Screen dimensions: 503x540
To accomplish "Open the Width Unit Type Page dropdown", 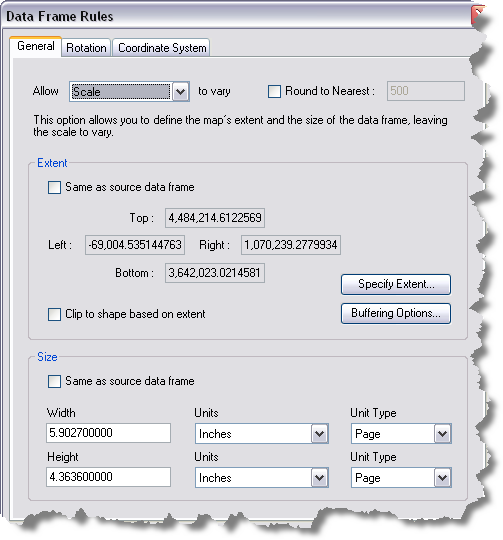I will [x=401, y=434].
